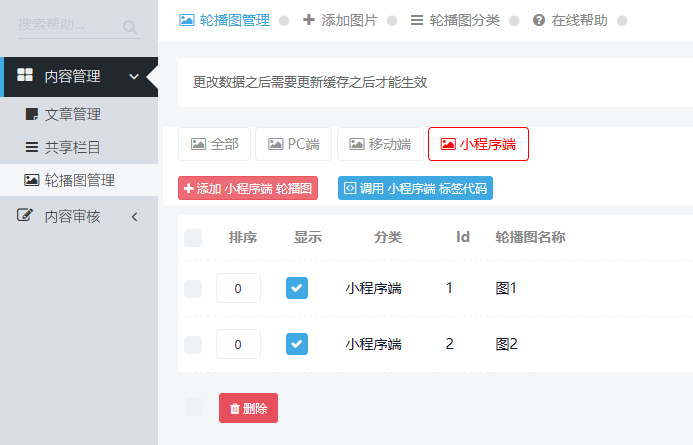
Task: Edit the 排序 field for 图2
Action: click(x=238, y=344)
